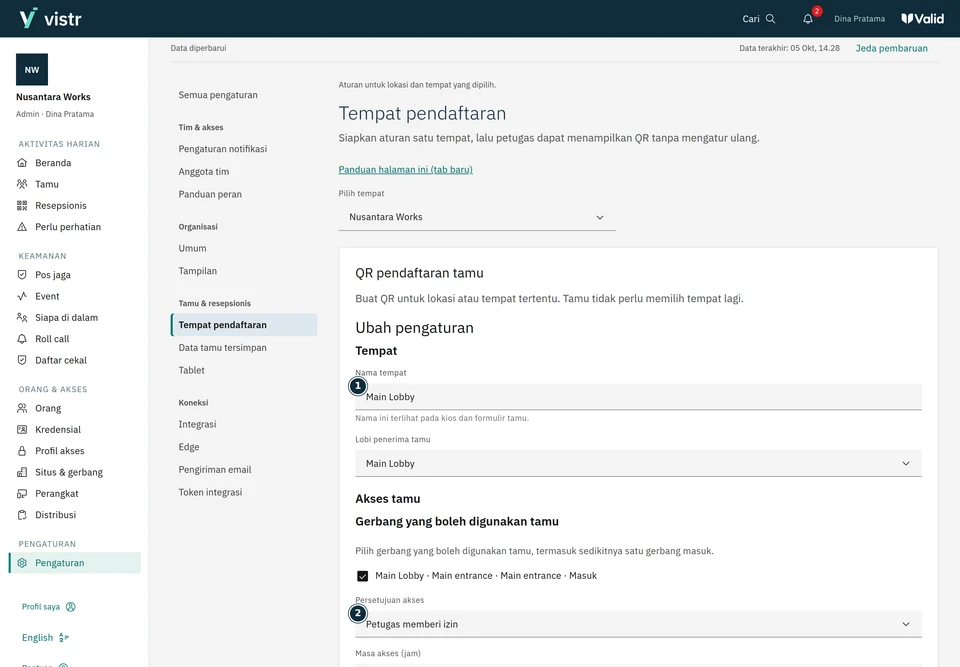Open Token integrasi settings
The height and width of the screenshot is (667, 960).
tap(211, 492)
